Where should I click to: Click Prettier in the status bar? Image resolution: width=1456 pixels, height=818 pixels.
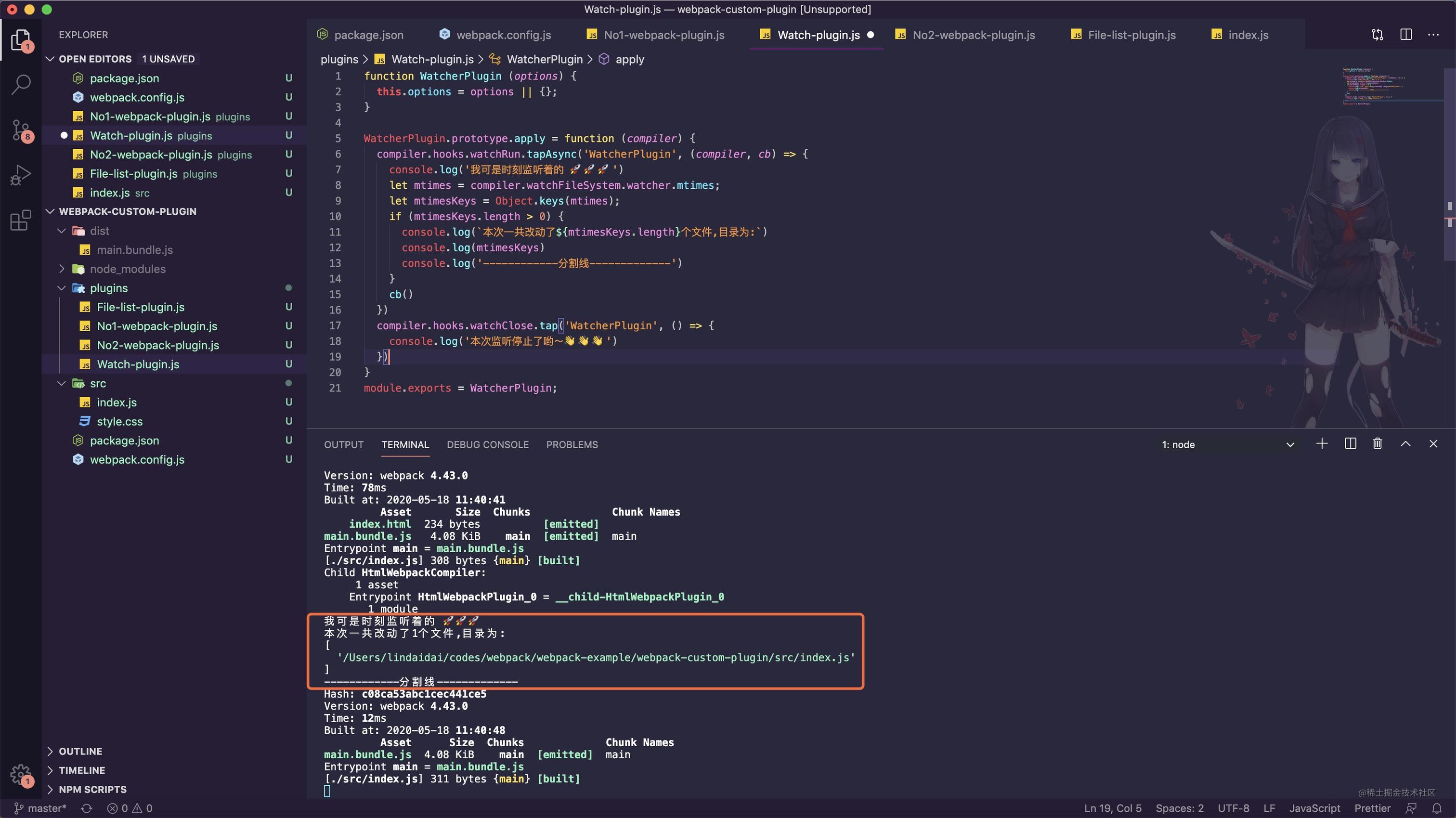pyautogui.click(x=1372, y=808)
